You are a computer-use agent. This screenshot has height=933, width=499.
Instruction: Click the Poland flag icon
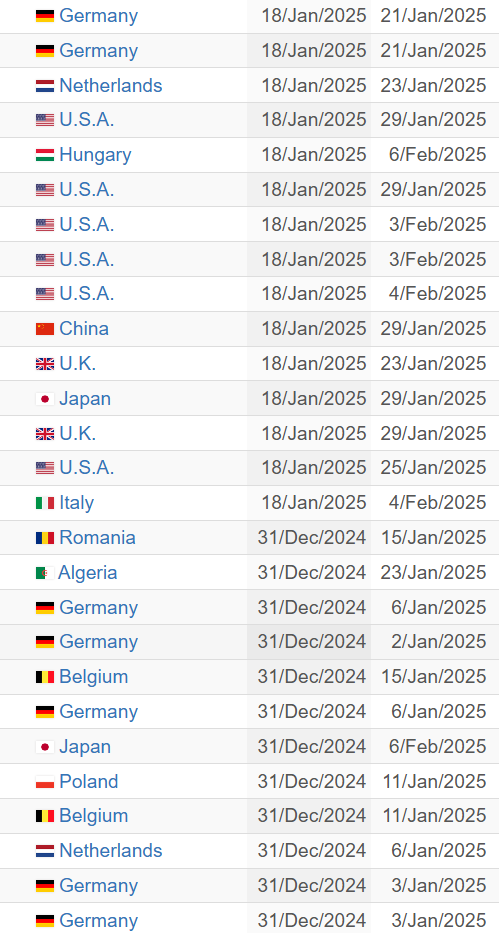[x=45, y=782]
